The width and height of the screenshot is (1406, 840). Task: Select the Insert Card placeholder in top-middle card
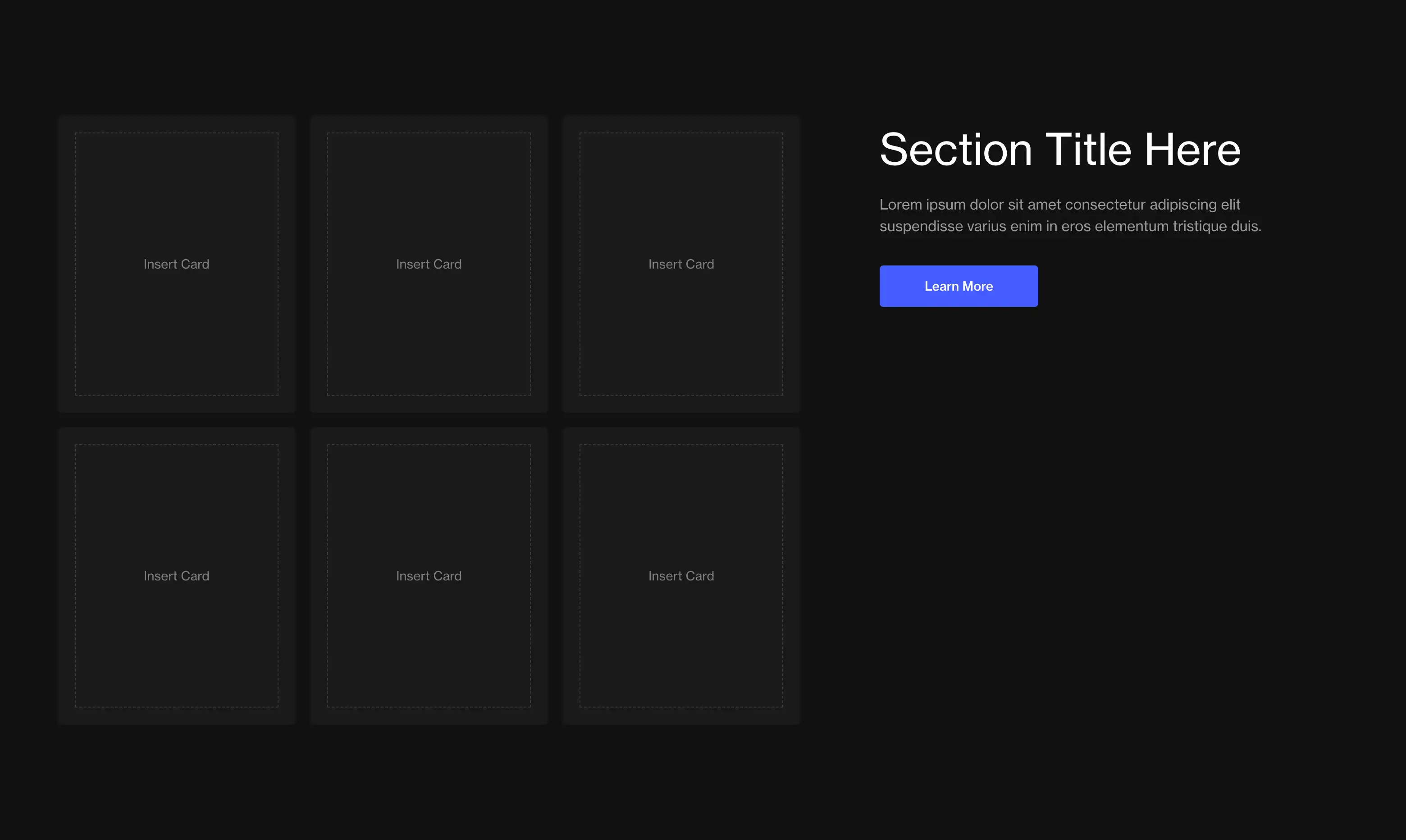(429, 265)
